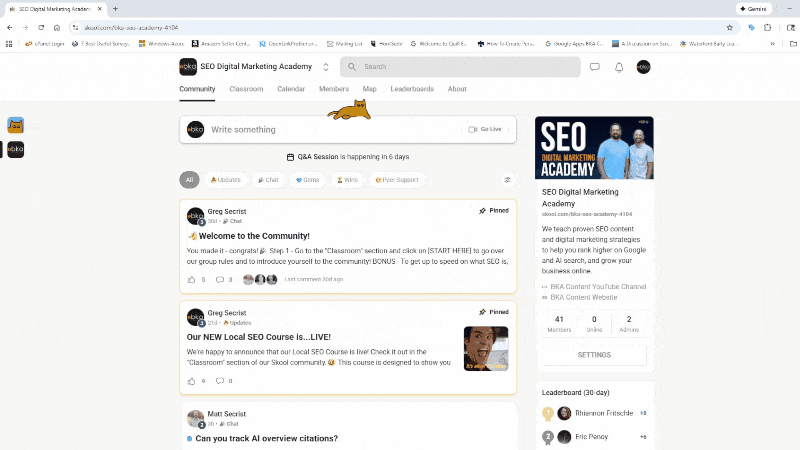Open new browser tab with plus
The width and height of the screenshot is (800, 450).
point(115,9)
